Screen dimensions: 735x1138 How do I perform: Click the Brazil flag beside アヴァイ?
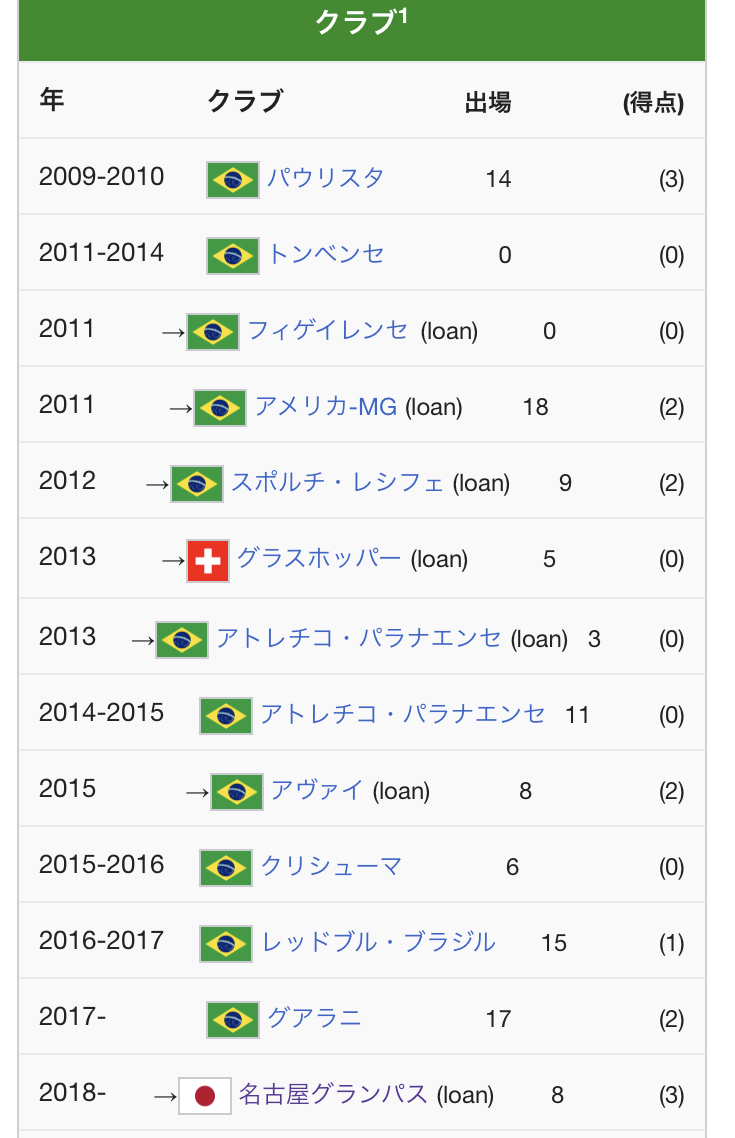coord(237,792)
